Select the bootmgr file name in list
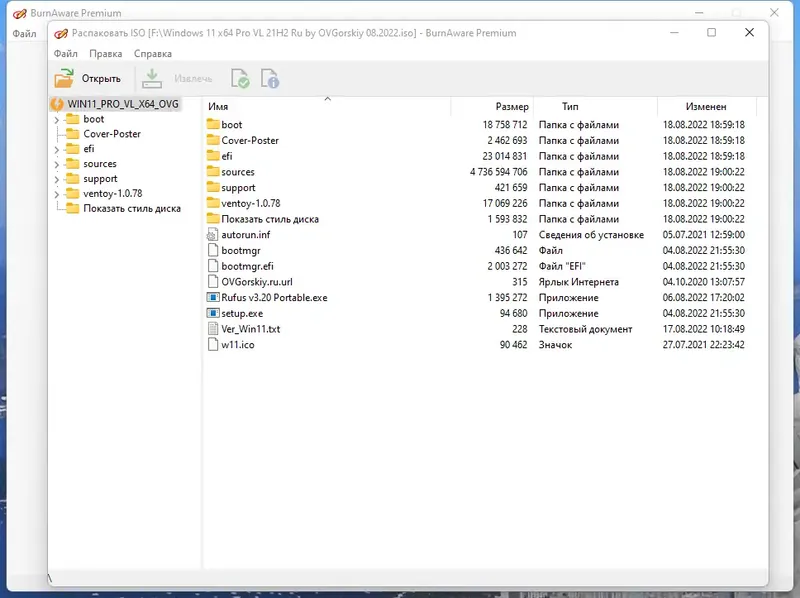This screenshot has height=598, width=800. coord(241,251)
